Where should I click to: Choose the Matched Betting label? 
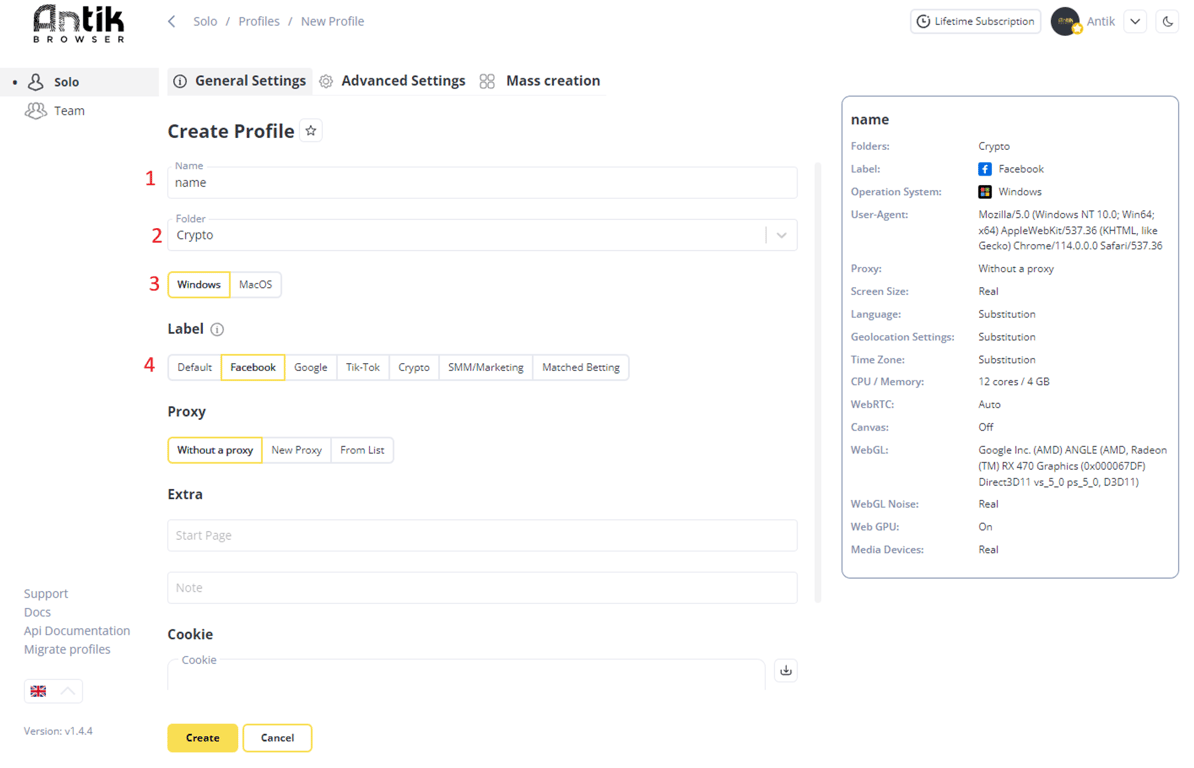click(580, 368)
